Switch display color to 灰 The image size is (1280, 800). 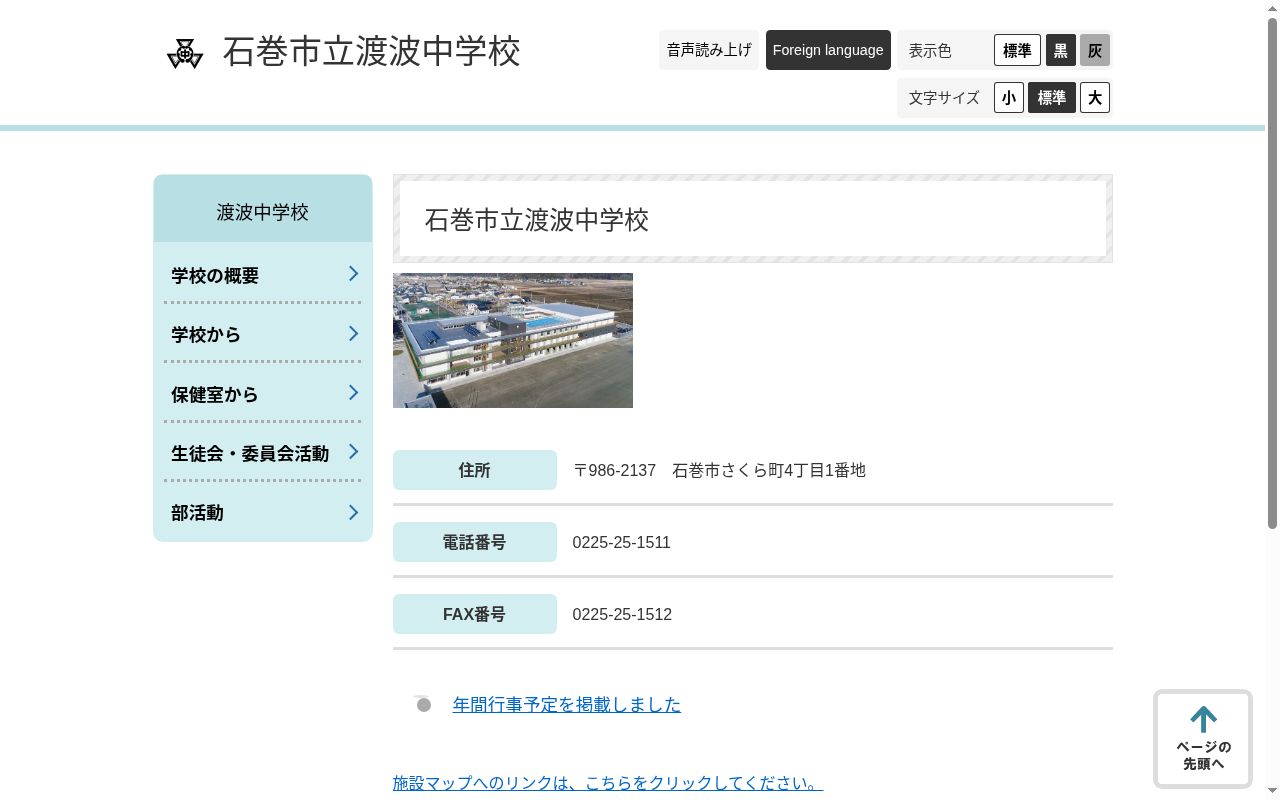click(1095, 50)
